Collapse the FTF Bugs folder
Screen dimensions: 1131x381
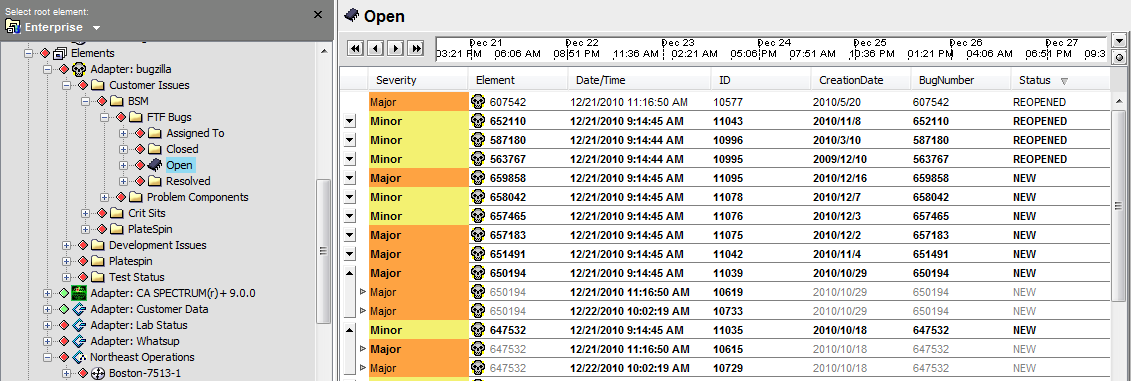(x=105, y=117)
